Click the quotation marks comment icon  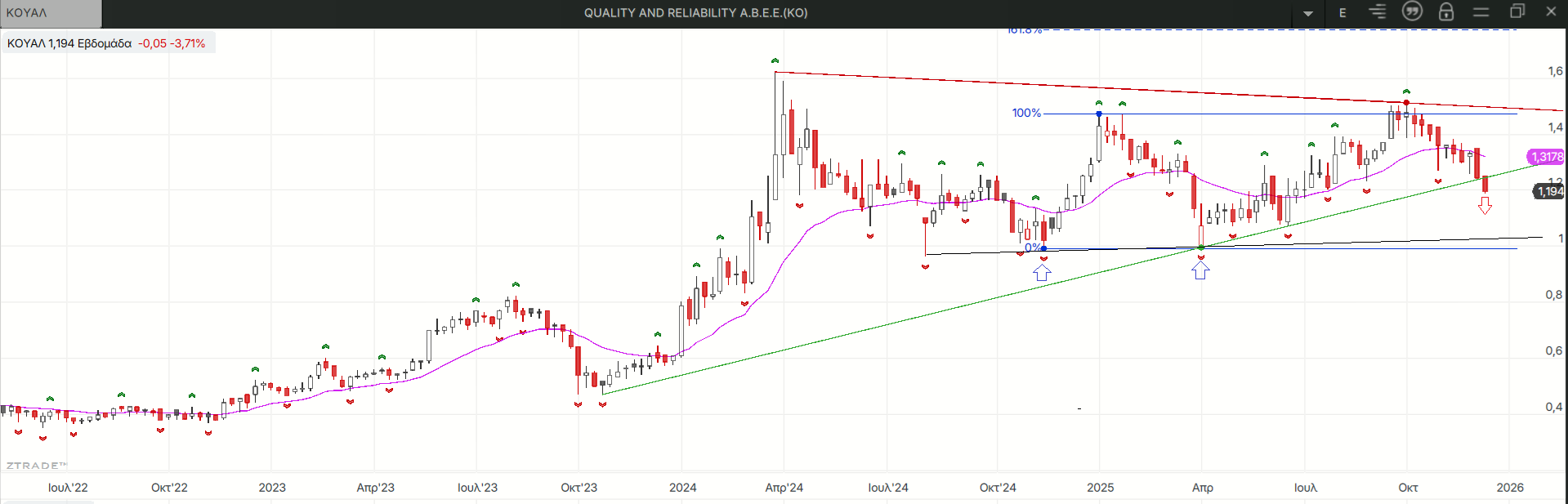(1412, 11)
